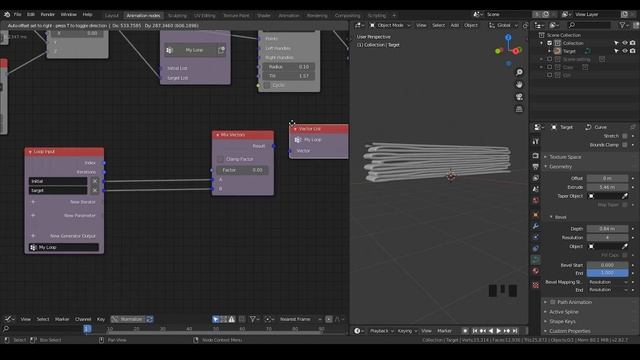Viewport: 640px width, 360px height.
Task: Hide the Collection in viewport via eye icon
Action: point(624,43)
